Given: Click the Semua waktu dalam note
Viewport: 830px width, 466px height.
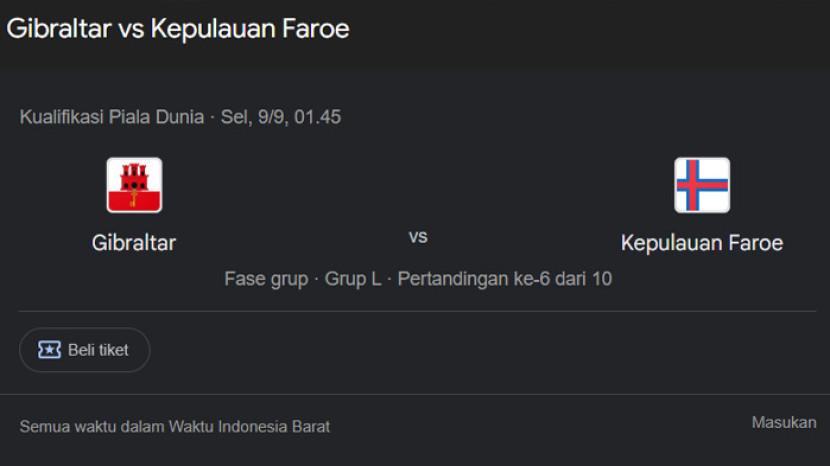Looking at the screenshot, I should pyautogui.click(x=92, y=427).
